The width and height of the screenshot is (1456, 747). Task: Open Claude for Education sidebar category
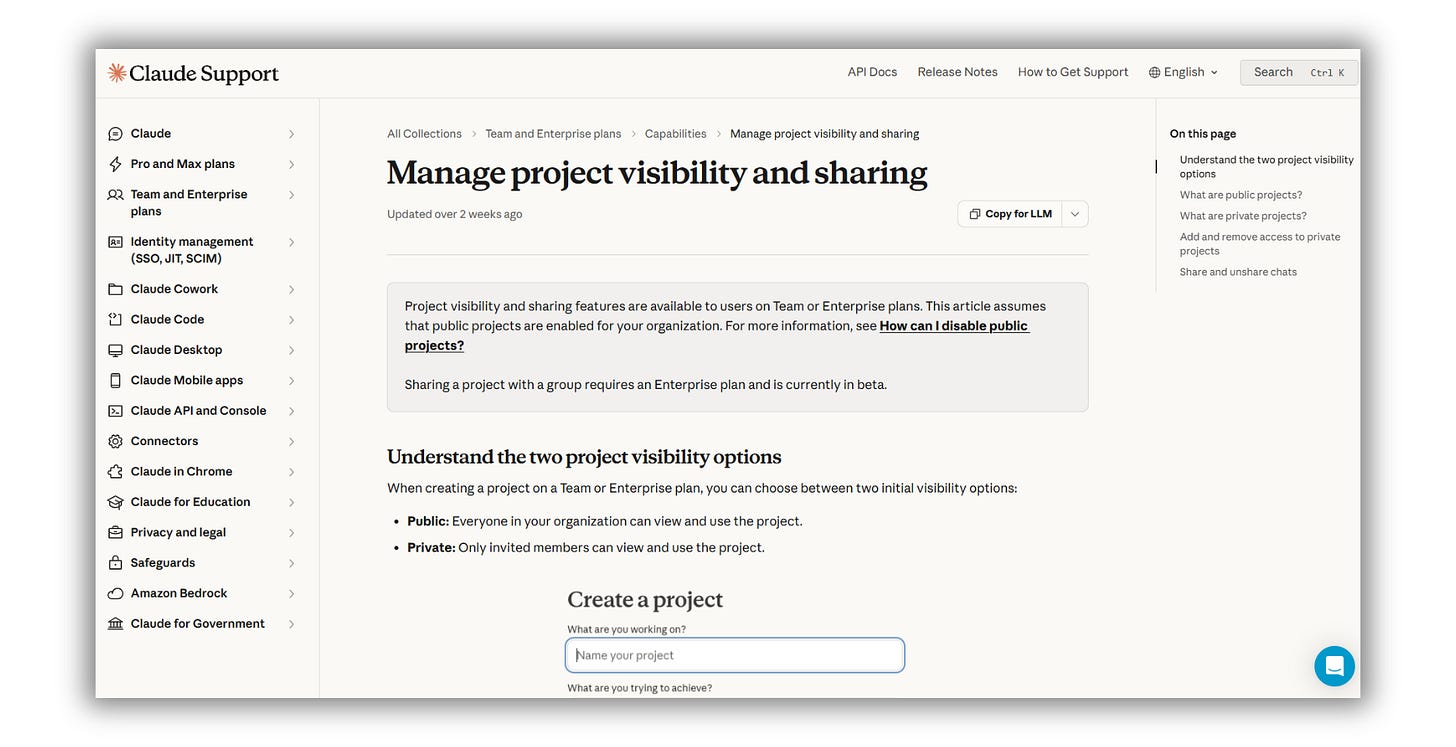[190, 502]
